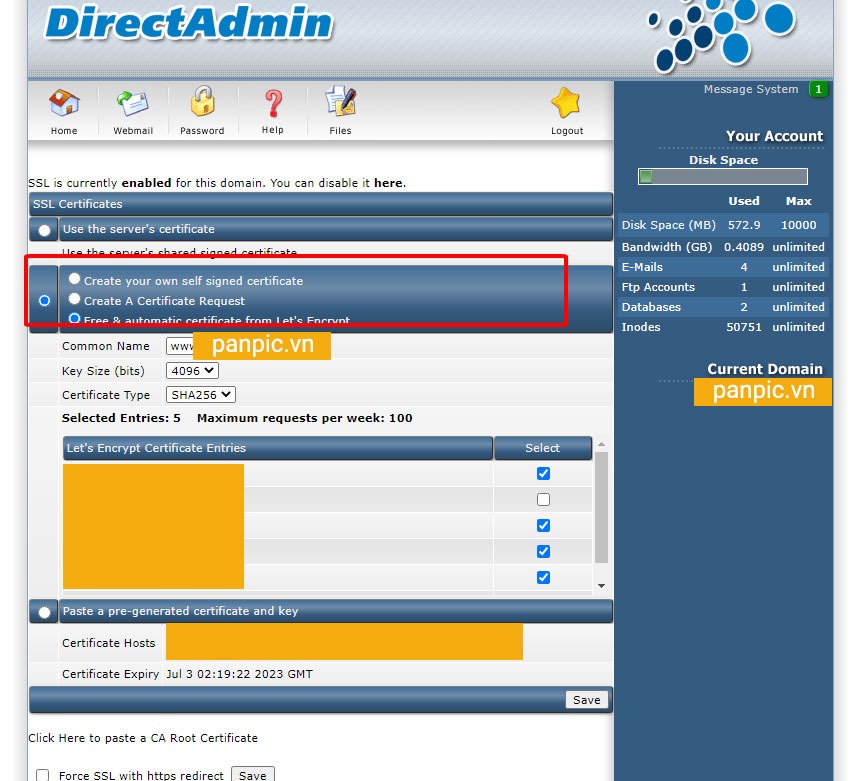This screenshot has height=781, width=858.
Task: Click the Help label in toolbar
Action: pyautogui.click(x=273, y=130)
